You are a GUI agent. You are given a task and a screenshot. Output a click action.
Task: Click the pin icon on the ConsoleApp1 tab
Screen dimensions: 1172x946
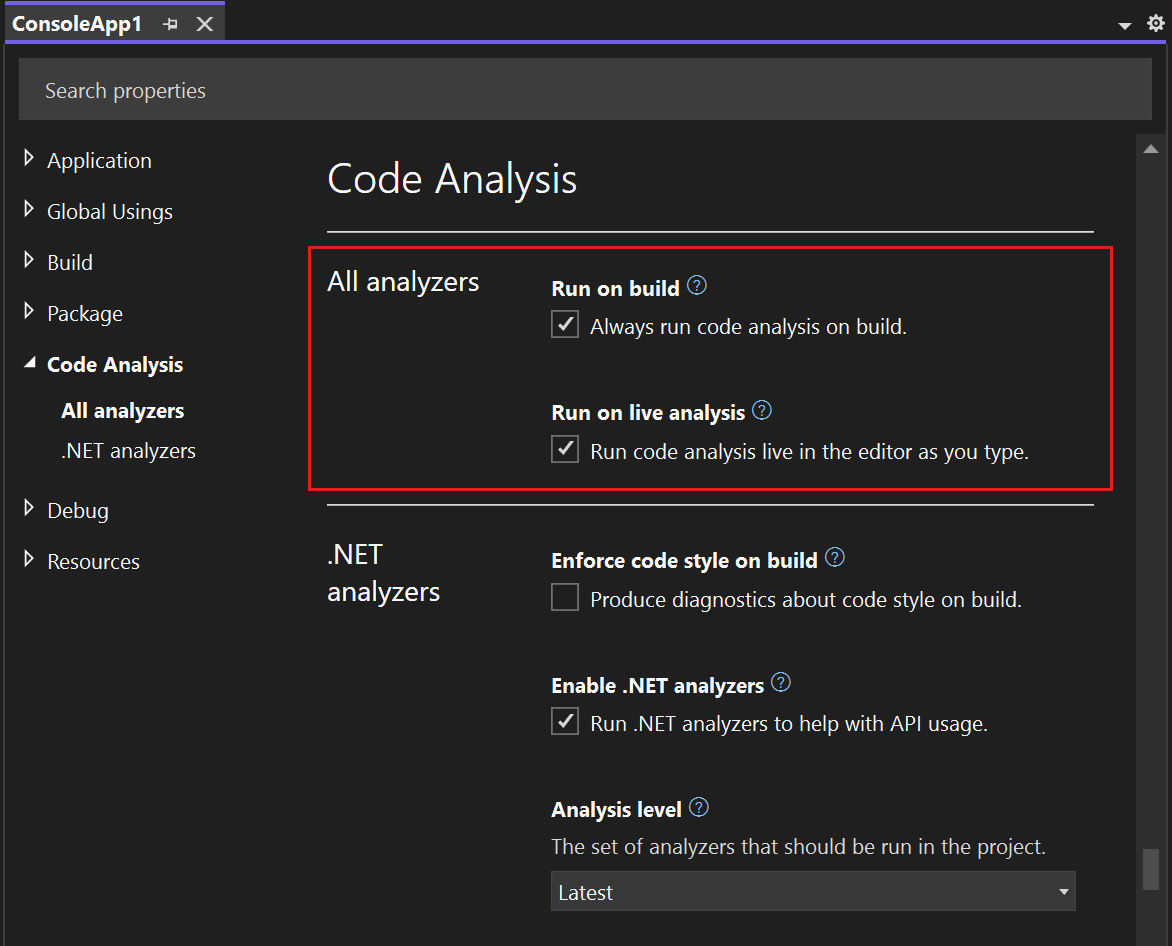tap(171, 24)
